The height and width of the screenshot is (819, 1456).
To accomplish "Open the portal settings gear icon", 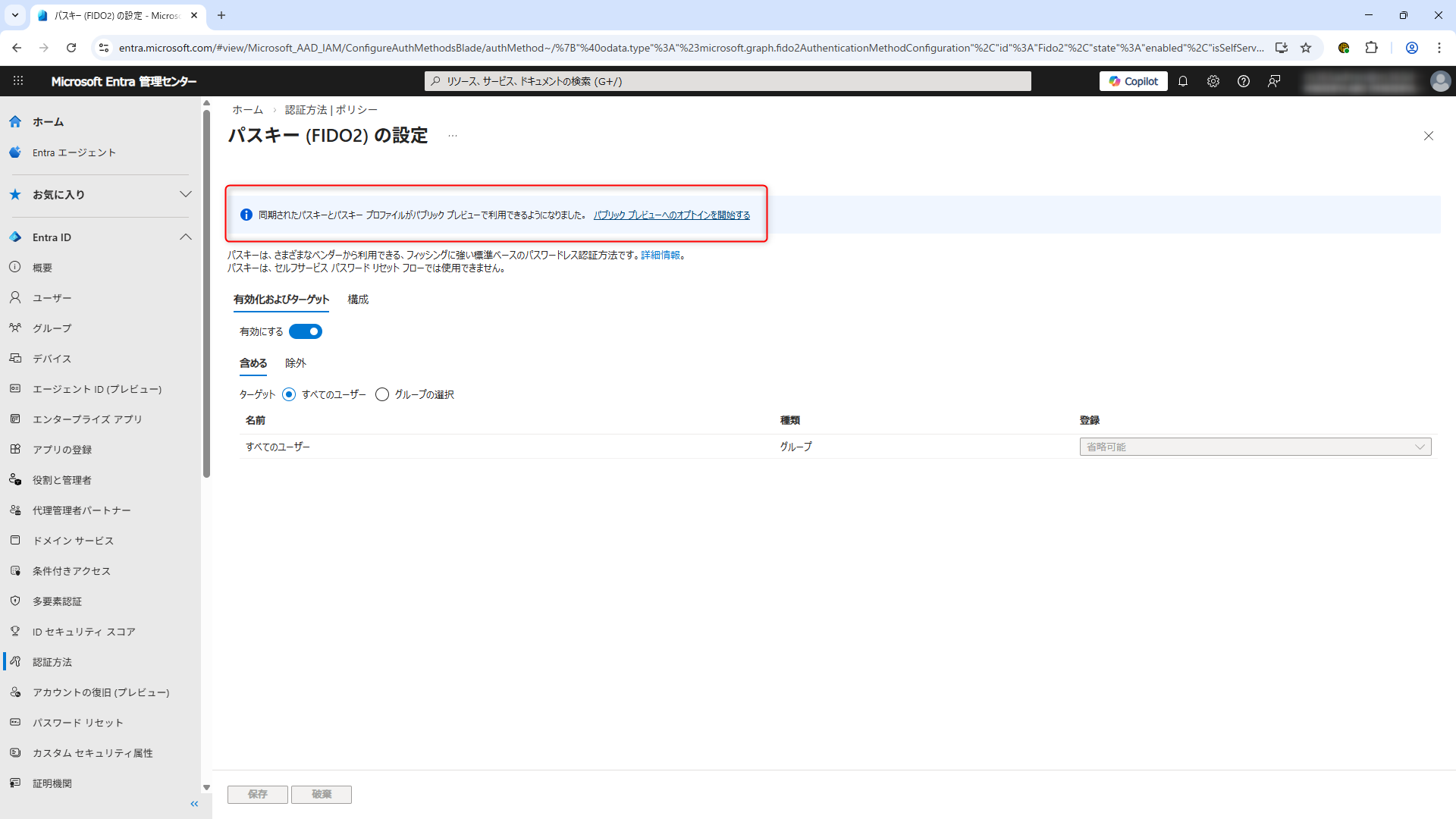I will (1213, 81).
